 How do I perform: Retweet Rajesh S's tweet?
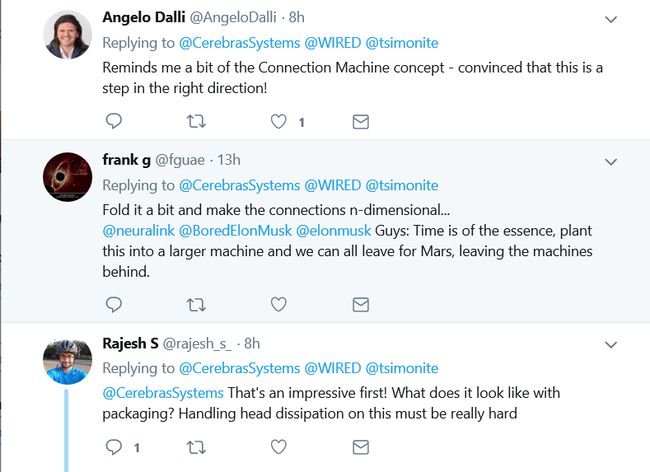tap(196, 448)
